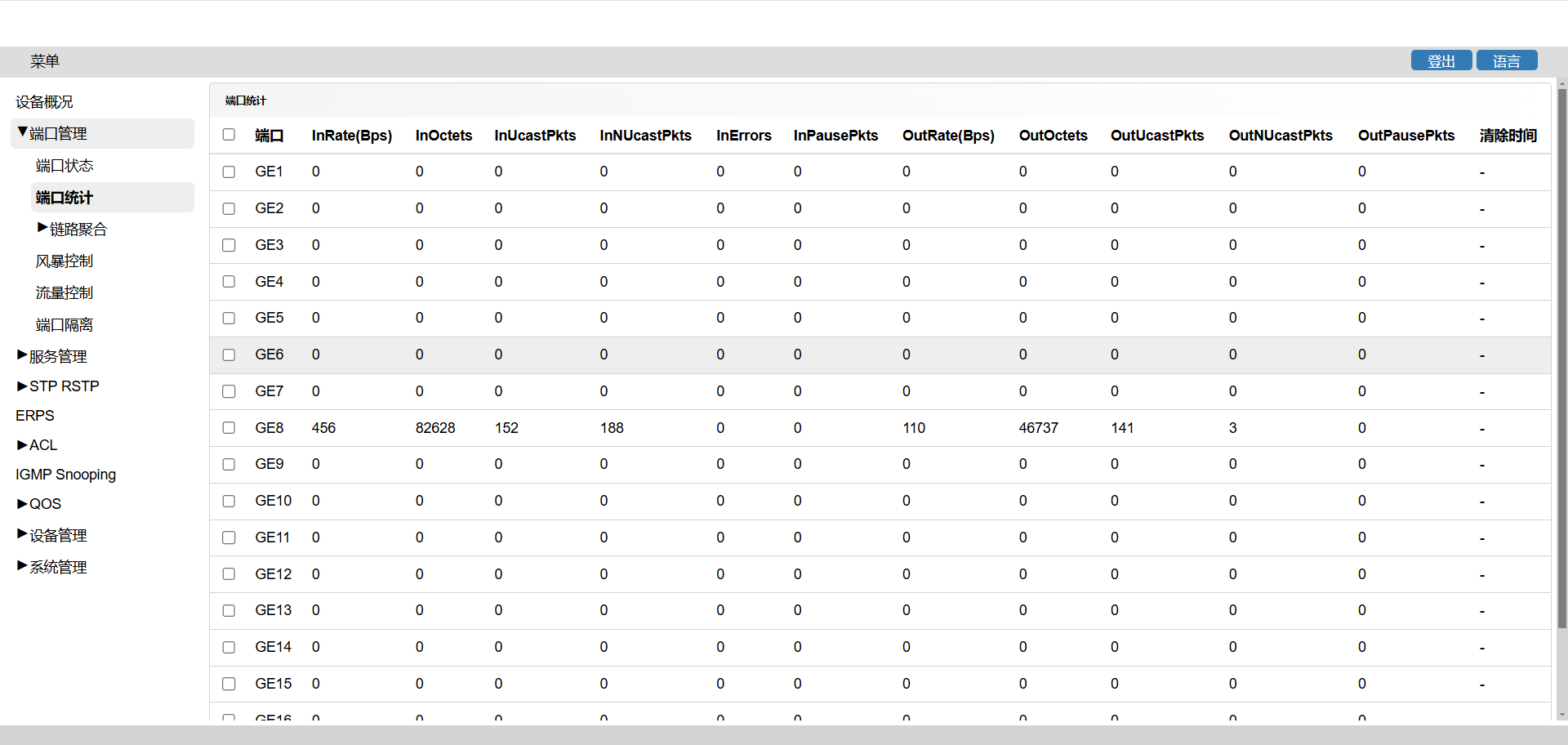This screenshot has width=1568, height=745.
Task: Expand the STP RSTP menu arrow
Action: pyautogui.click(x=22, y=386)
